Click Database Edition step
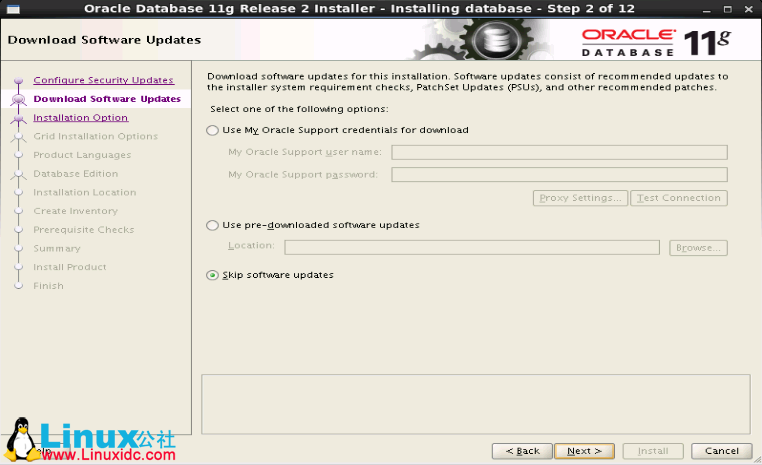The image size is (762, 465). [x=76, y=173]
